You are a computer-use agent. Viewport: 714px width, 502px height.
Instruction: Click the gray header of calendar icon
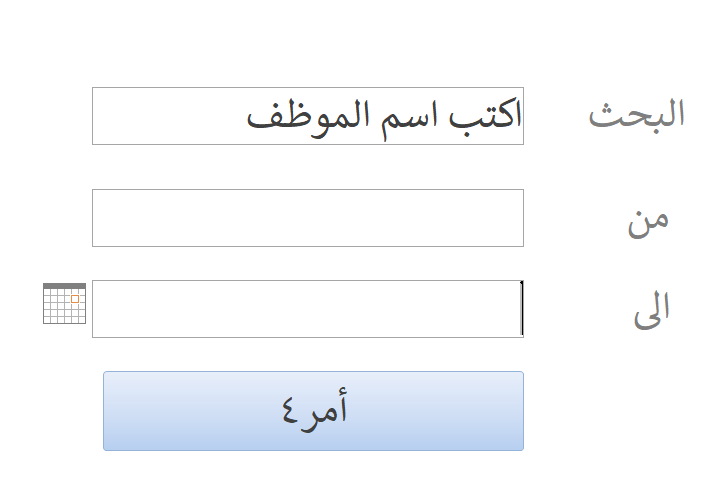[64, 286]
